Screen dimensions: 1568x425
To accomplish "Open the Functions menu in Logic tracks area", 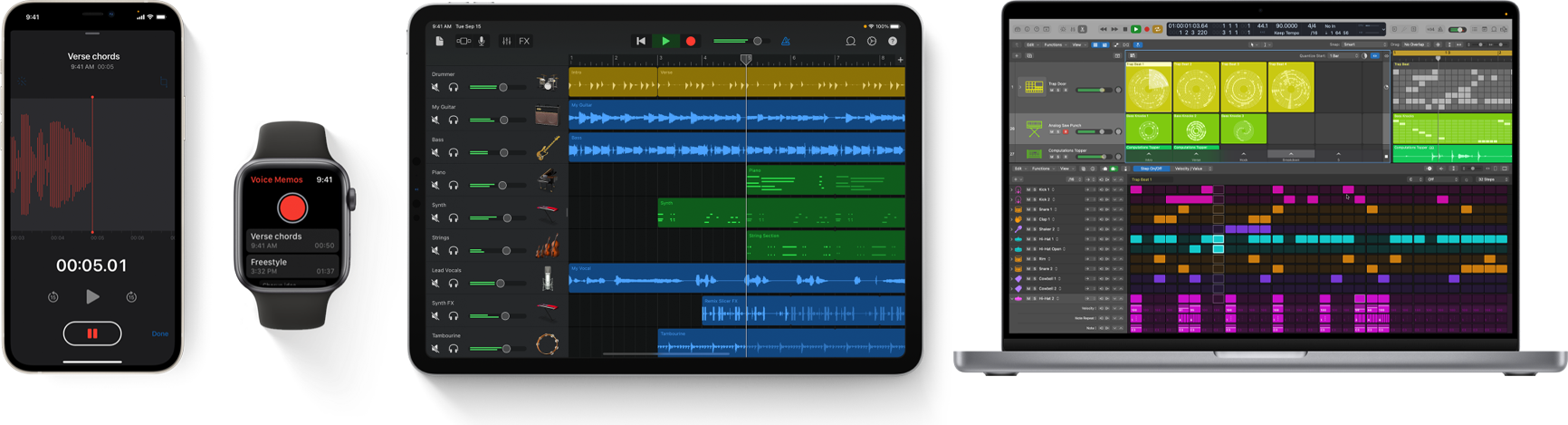I will (1054, 44).
